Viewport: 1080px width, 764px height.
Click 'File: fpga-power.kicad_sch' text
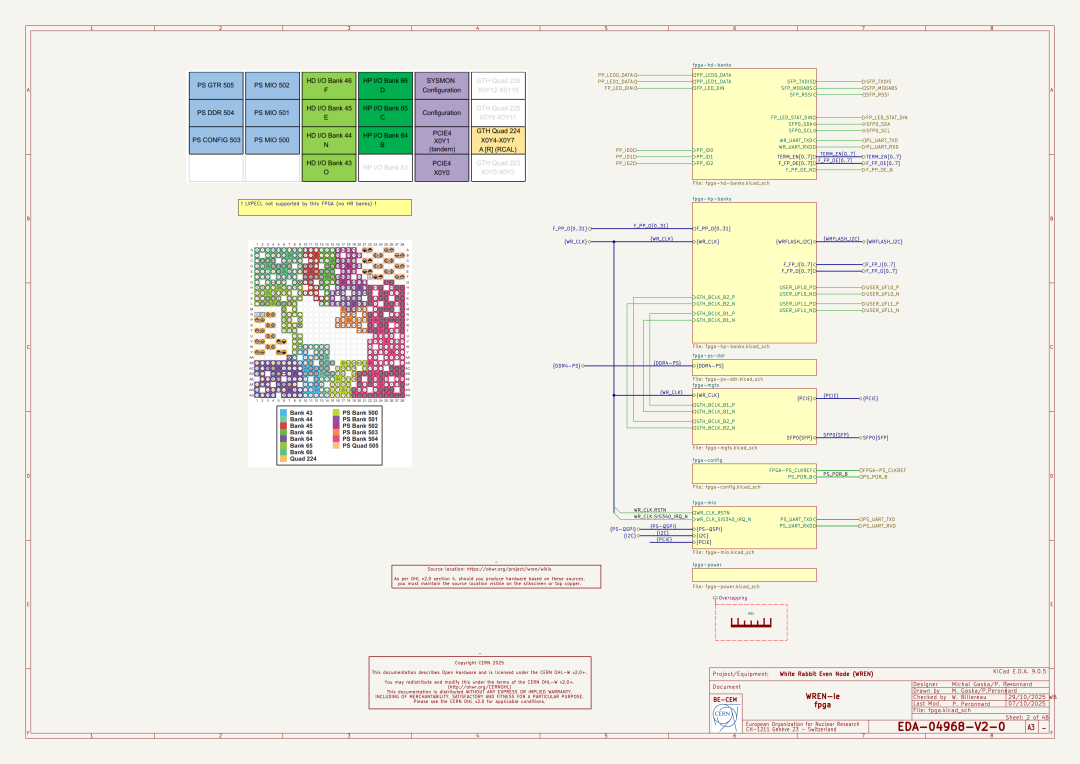(726, 587)
